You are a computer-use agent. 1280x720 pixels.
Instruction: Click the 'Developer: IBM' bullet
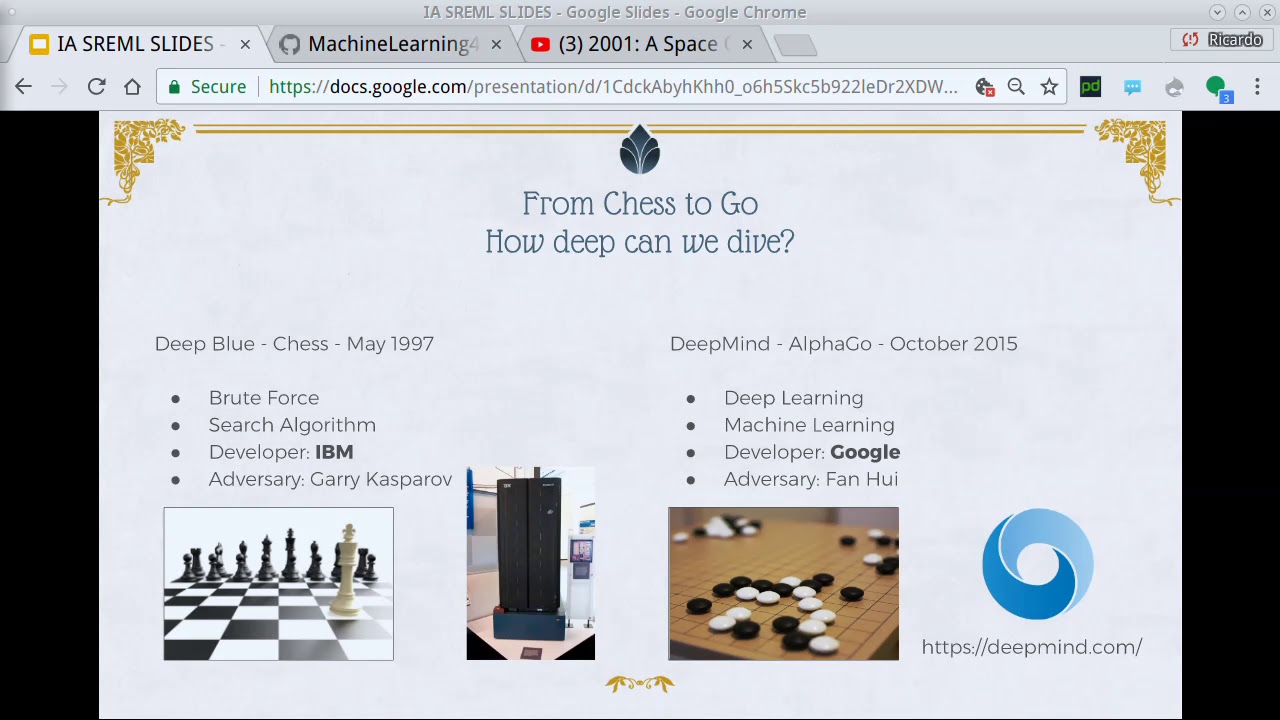pos(281,452)
